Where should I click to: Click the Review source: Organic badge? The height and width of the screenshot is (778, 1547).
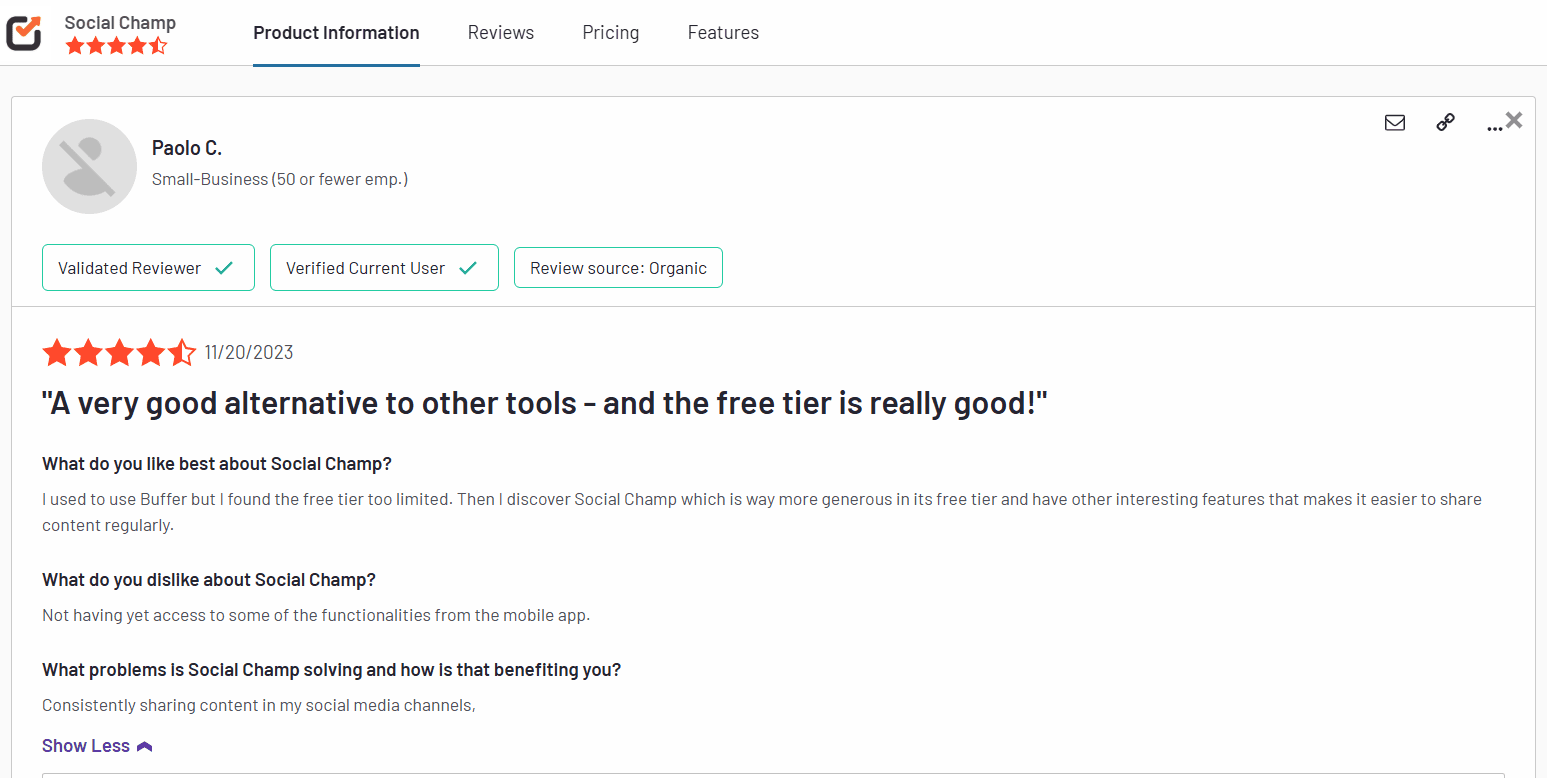coord(618,267)
